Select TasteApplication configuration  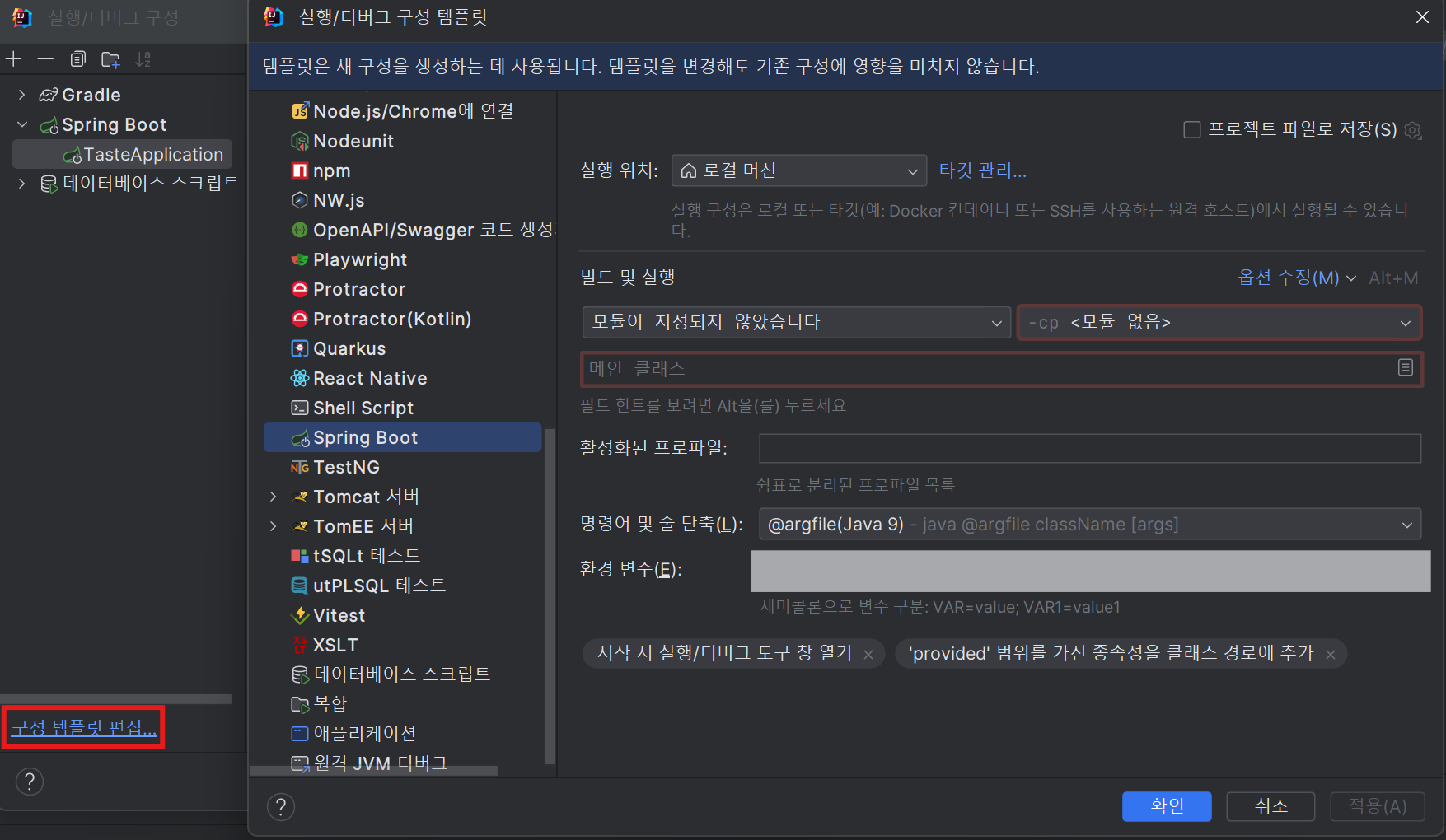[x=123, y=154]
